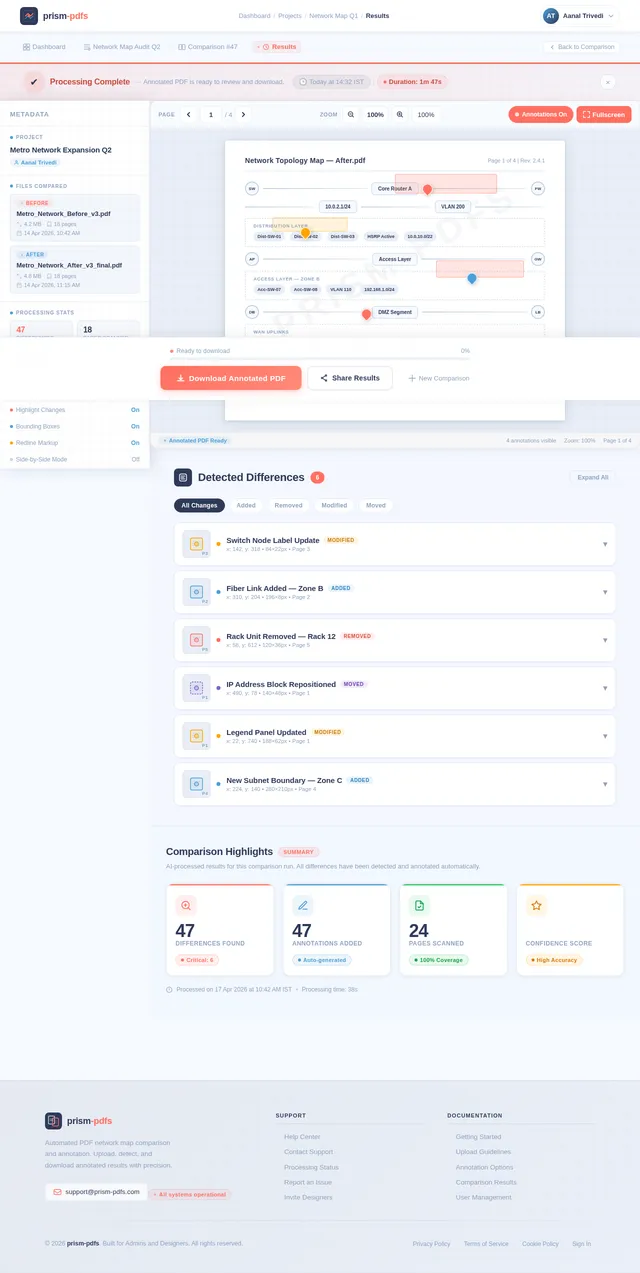
Task: Click the page number input field
Action: click(211, 115)
